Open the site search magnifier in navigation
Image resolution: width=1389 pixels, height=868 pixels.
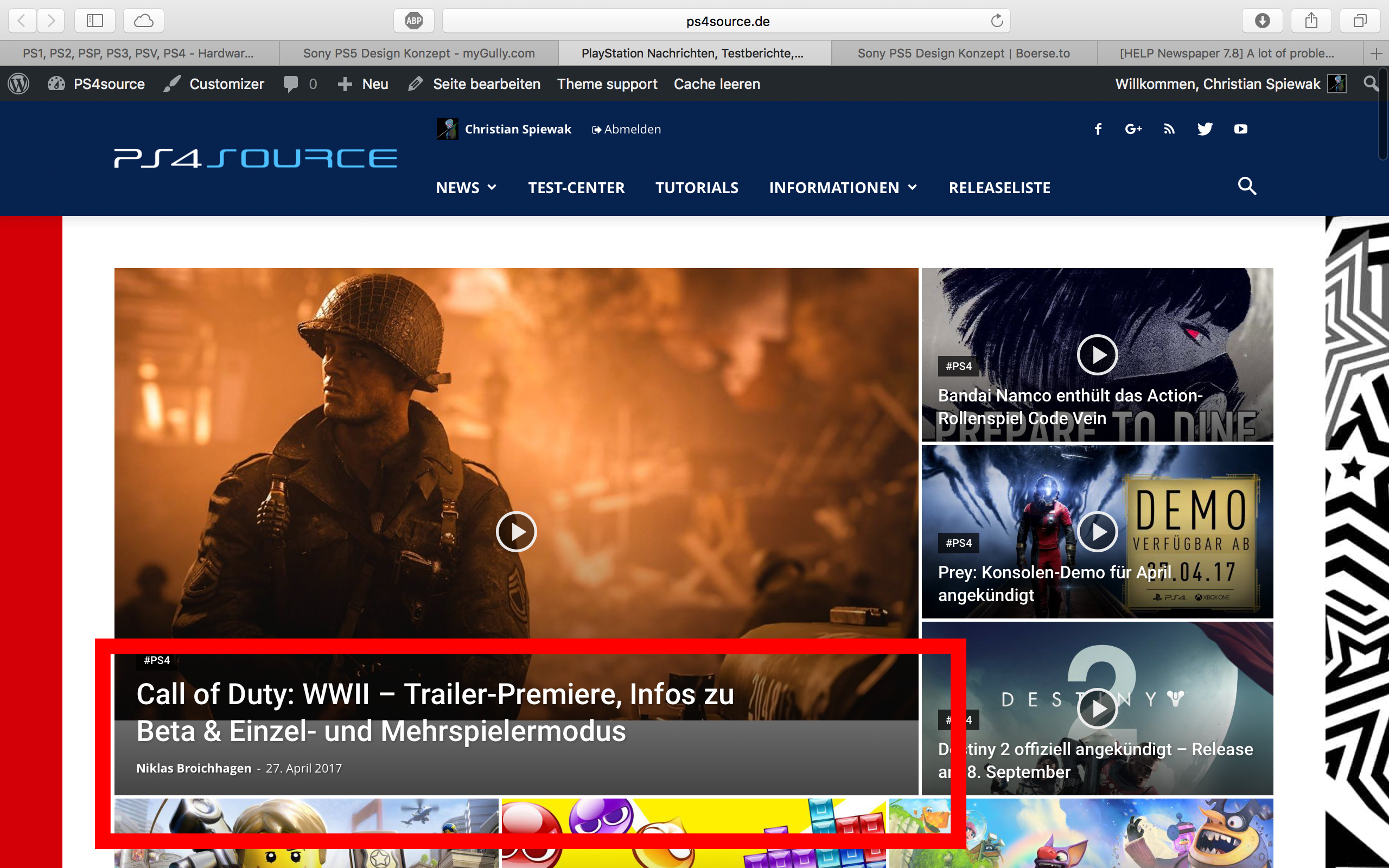pos(1247,186)
